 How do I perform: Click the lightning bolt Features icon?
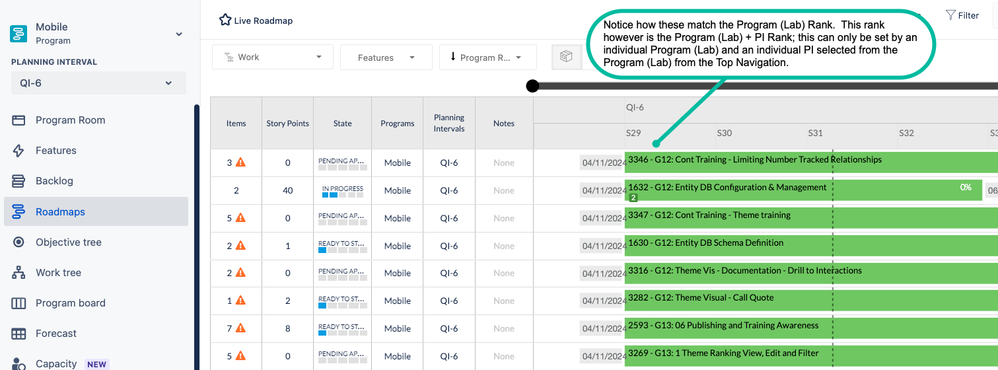click(18, 150)
